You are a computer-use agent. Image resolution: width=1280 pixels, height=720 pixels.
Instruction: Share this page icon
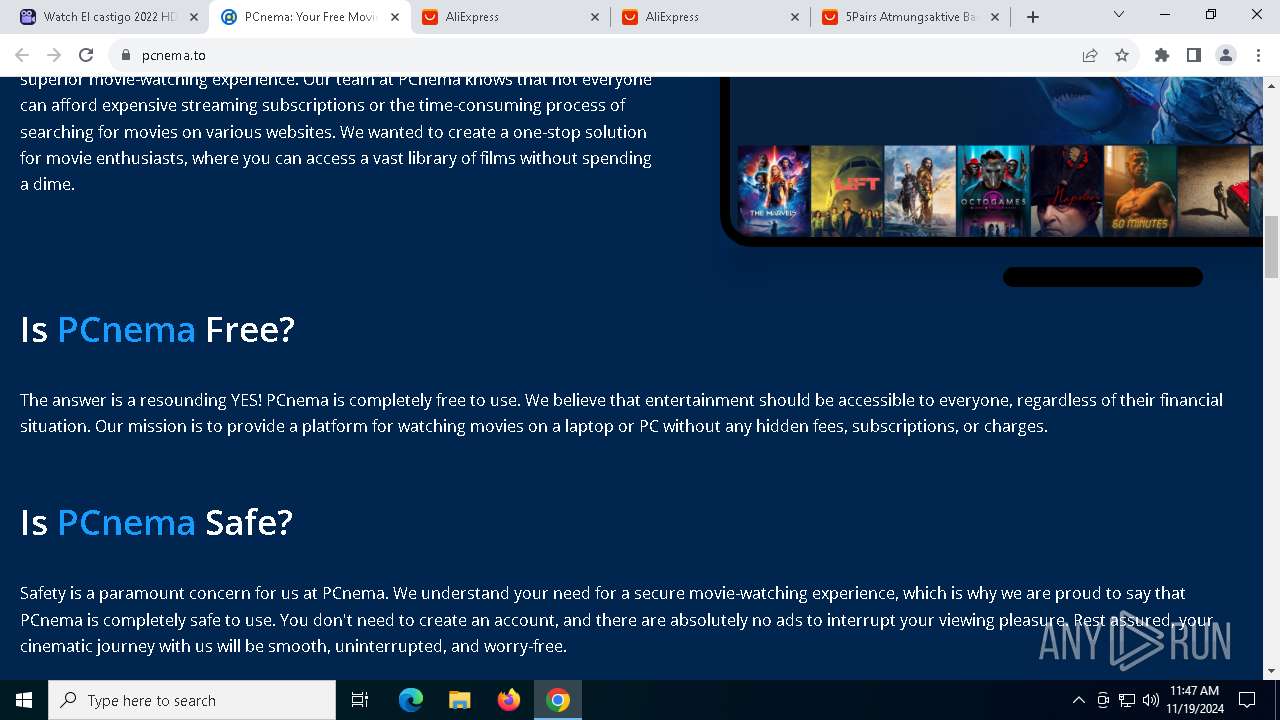(1090, 55)
